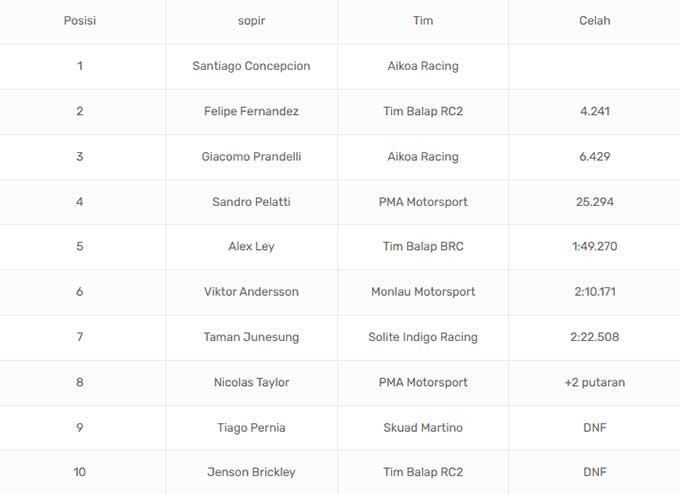Select driver Santiago Concepcion
The image size is (680, 494).
click(x=251, y=66)
